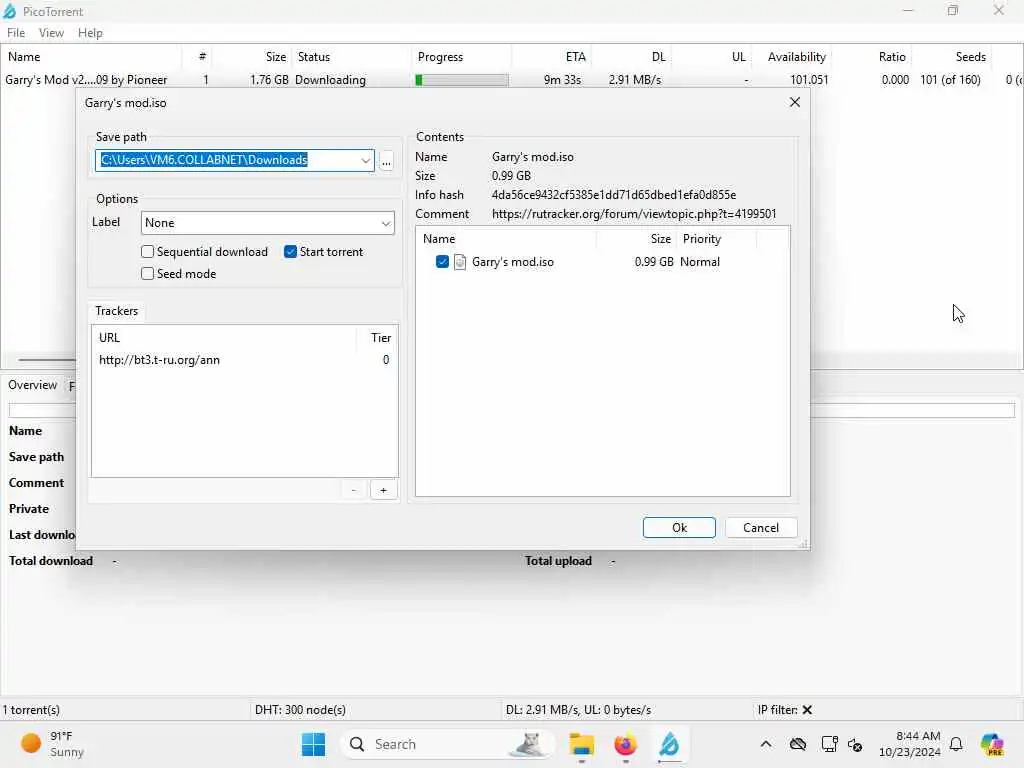Click the download progress bar of Garry's Mod
Image resolution: width=1024 pixels, height=768 pixels.
462,80
